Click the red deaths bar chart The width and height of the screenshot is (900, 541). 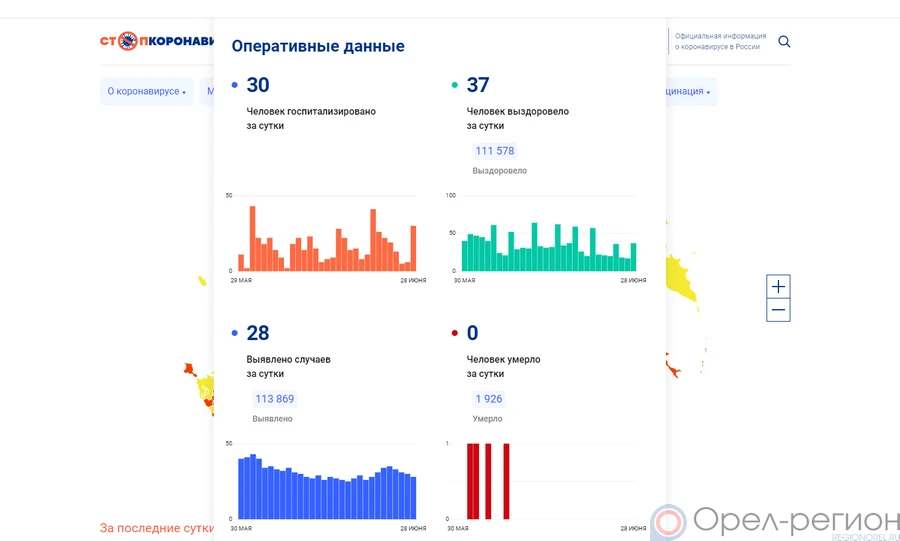pos(490,482)
